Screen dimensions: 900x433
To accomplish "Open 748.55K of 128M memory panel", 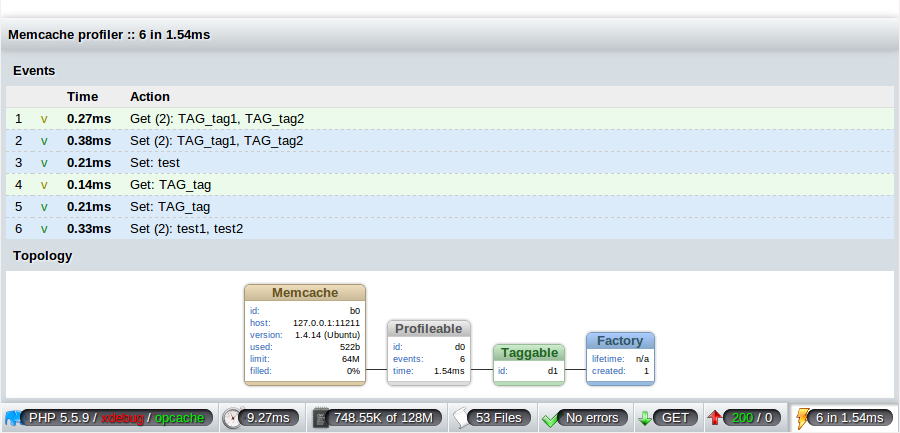I will point(383,417).
